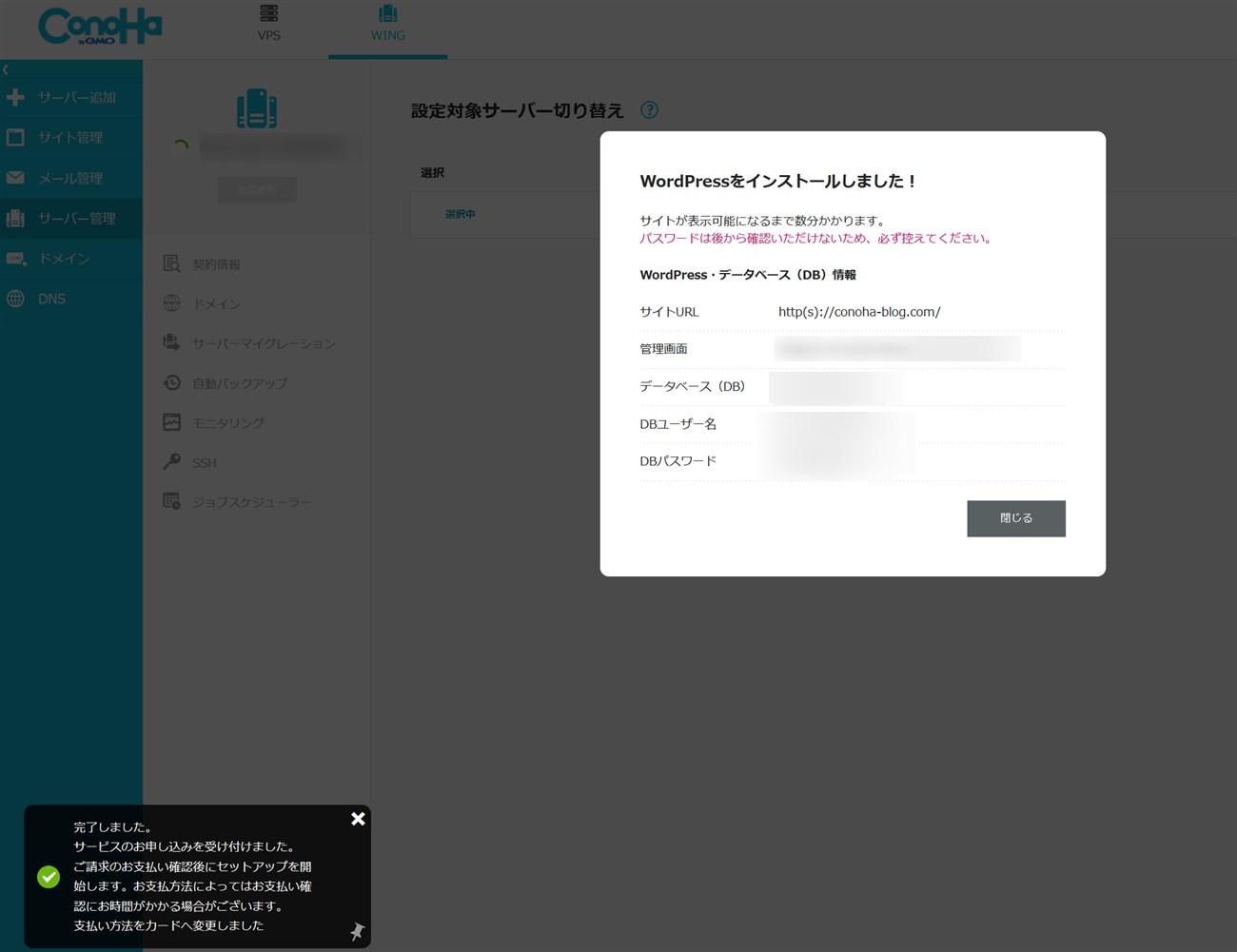Click the 閉じる button in dialog
Viewport: 1237px width, 952px height.
pyautogui.click(x=1016, y=518)
